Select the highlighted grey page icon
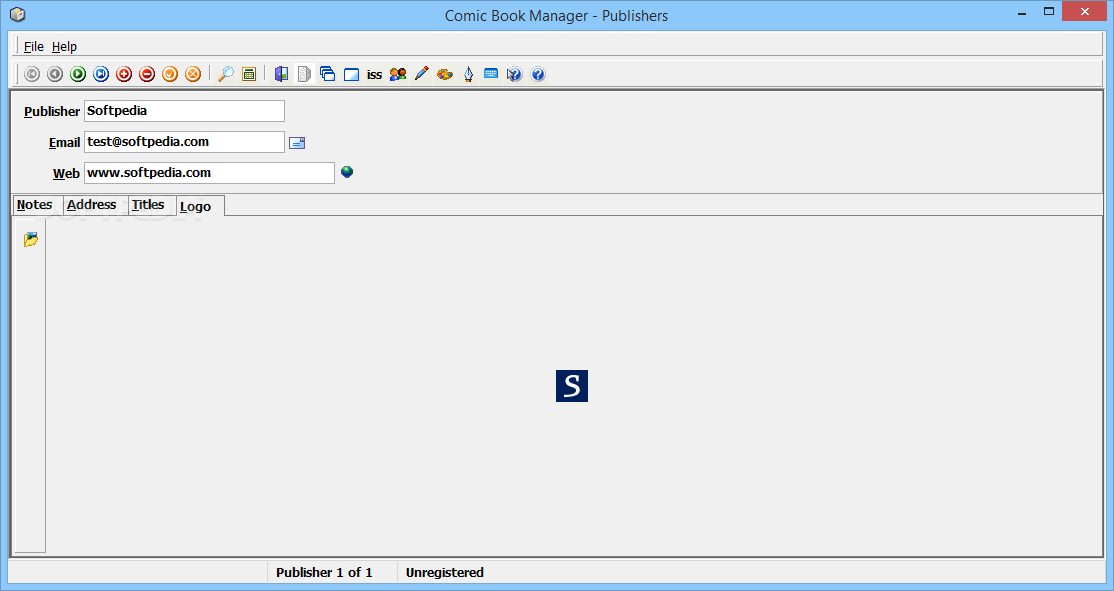 tap(304, 74)
